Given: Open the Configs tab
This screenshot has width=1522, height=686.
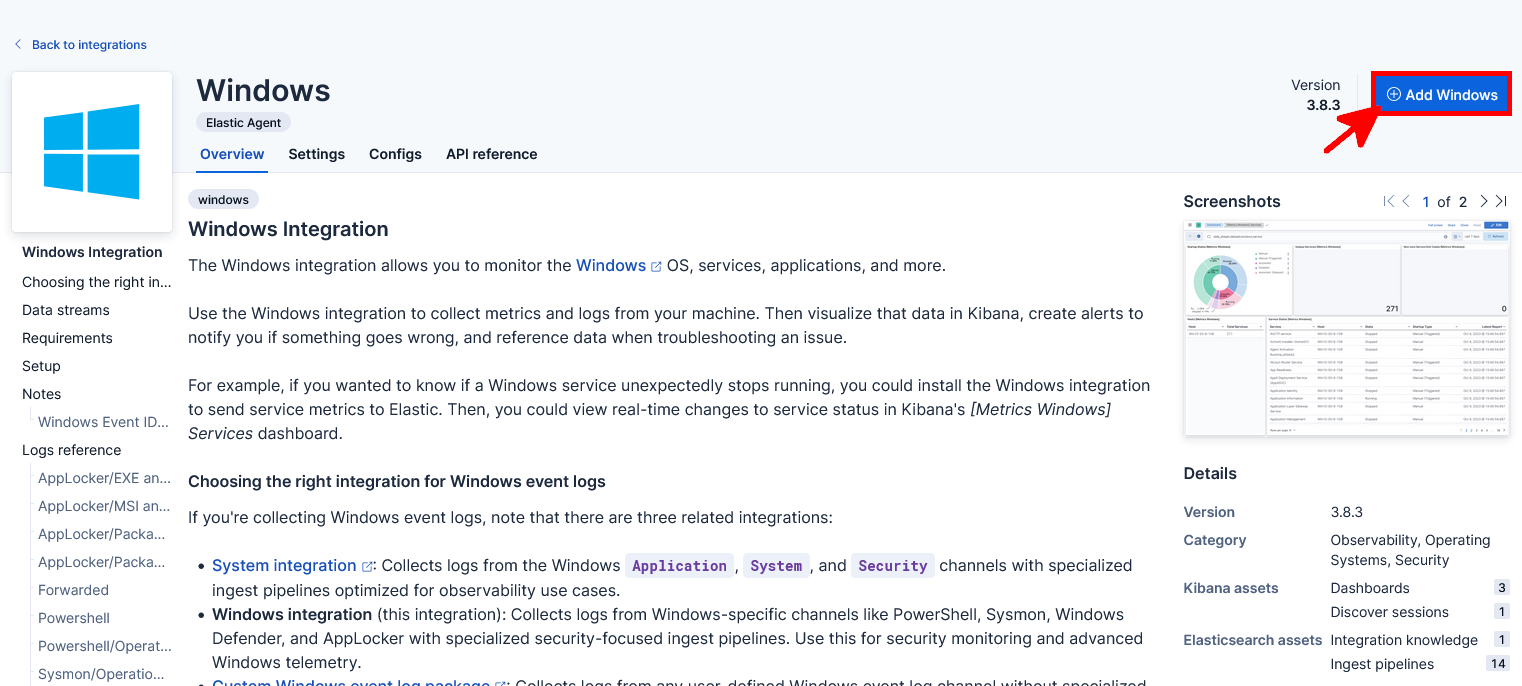Looking at the screenshot, I should pyautogui.click(x=395, y=154).
